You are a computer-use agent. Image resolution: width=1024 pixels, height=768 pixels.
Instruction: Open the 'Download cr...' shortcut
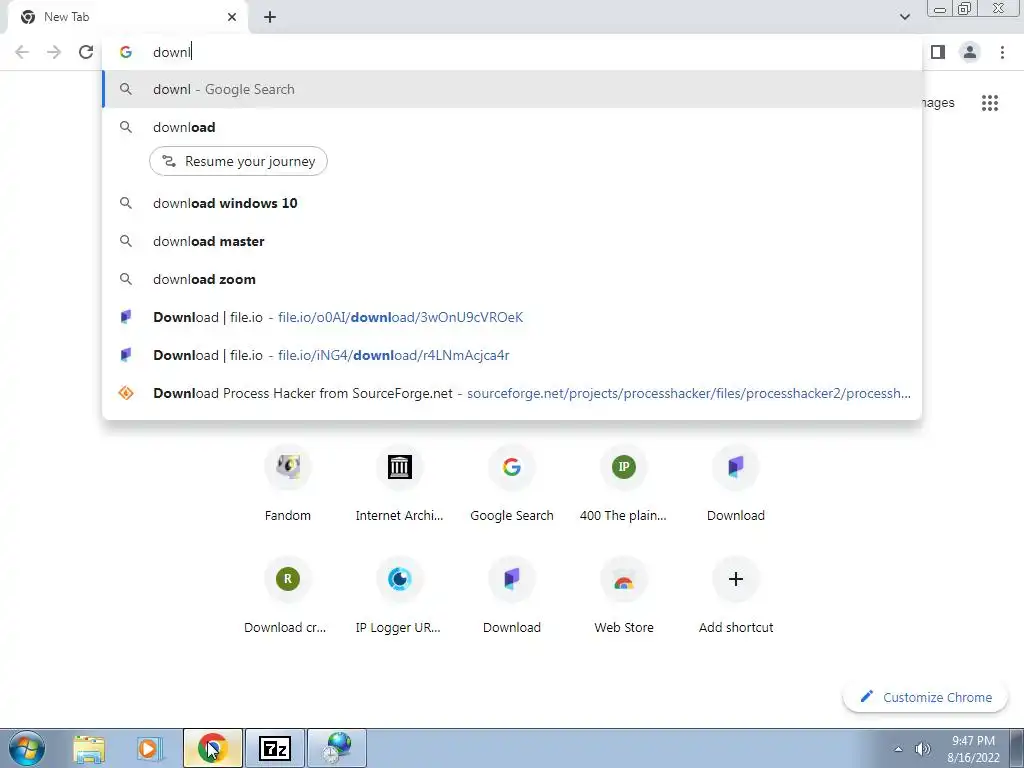pos(287,596)
